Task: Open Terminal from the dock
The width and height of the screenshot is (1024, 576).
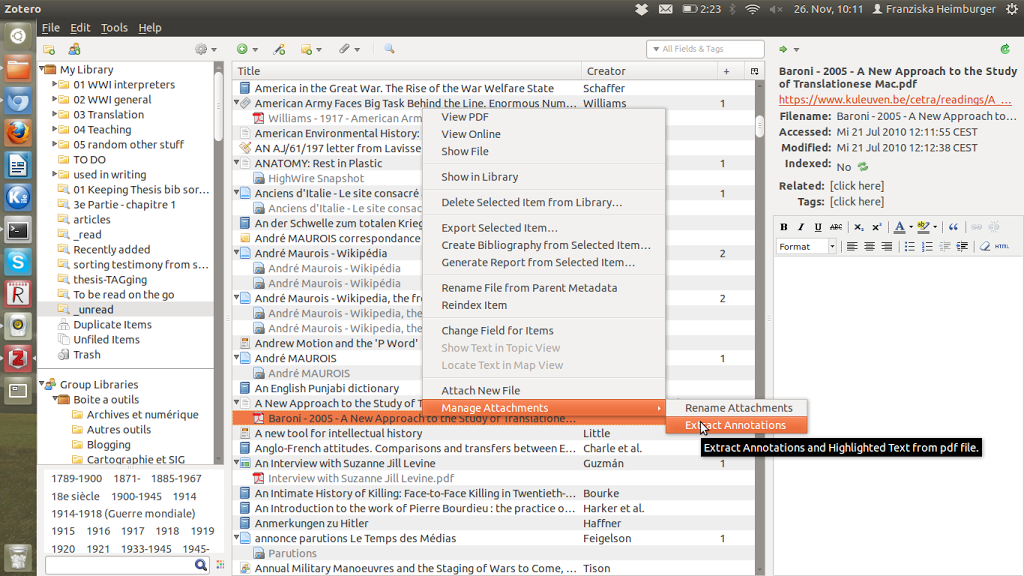Action: pos(18,230)
